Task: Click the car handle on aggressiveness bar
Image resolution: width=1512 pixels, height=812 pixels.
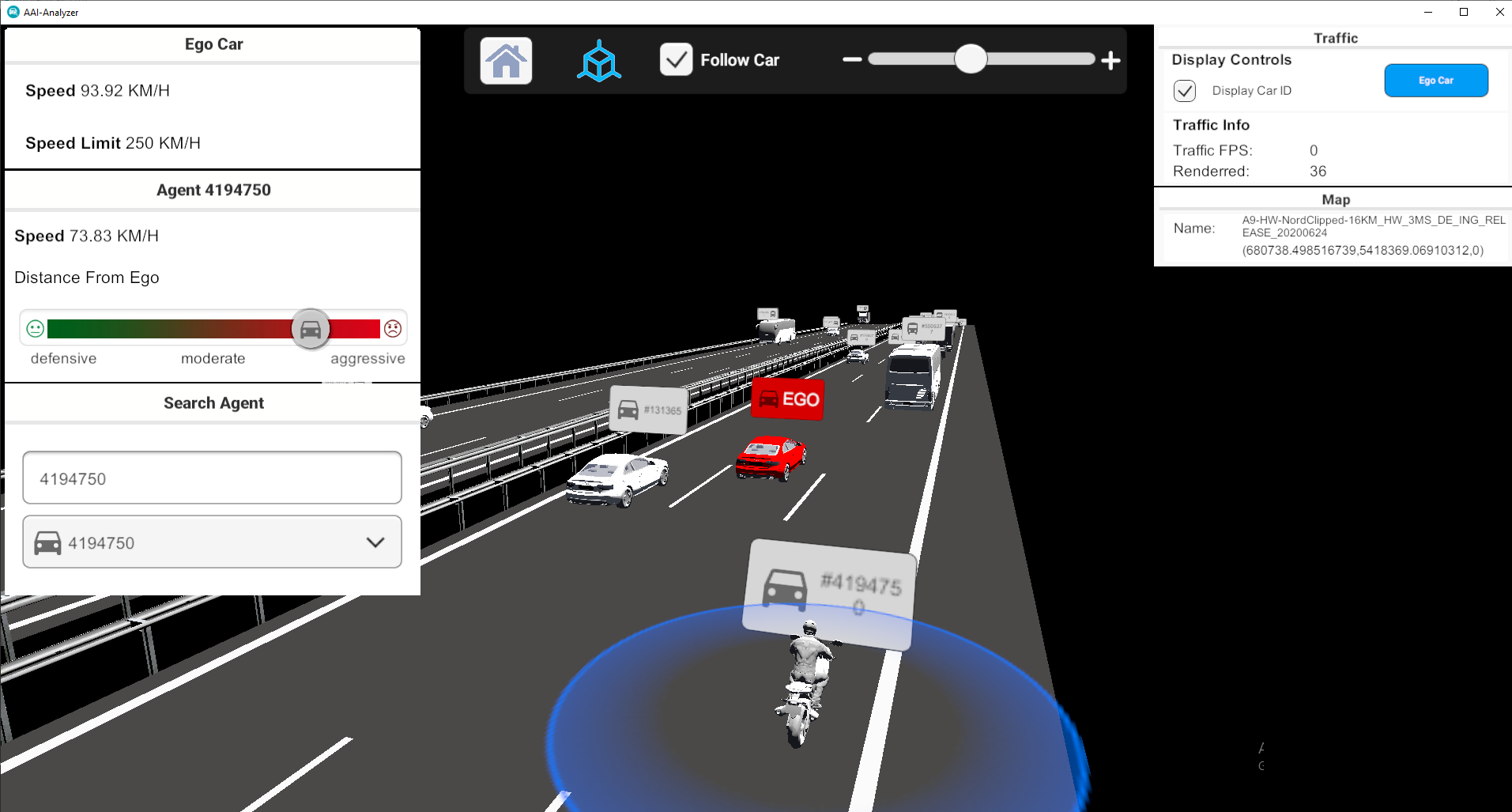Action: (x=311, y=329)
